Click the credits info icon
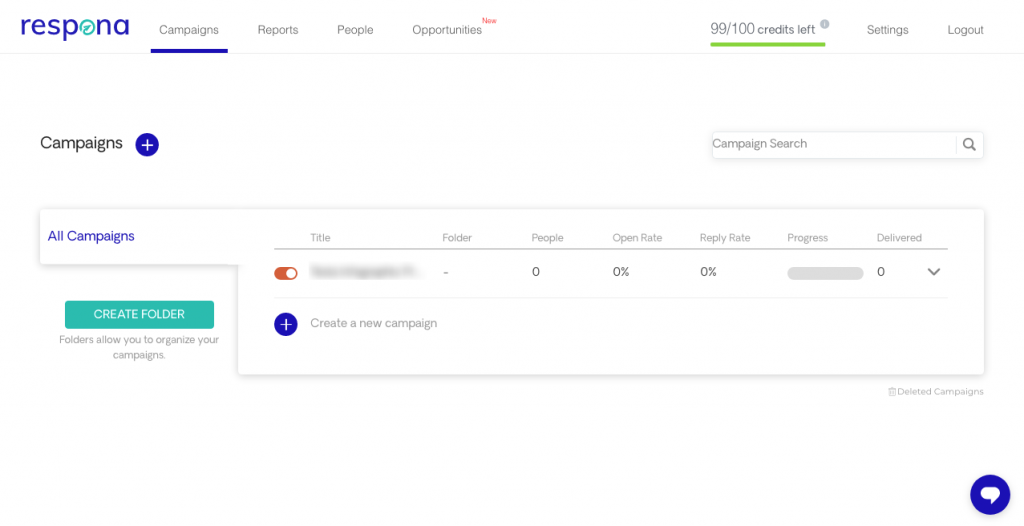This screenshot has height=526, width=1024. (825, 25)
